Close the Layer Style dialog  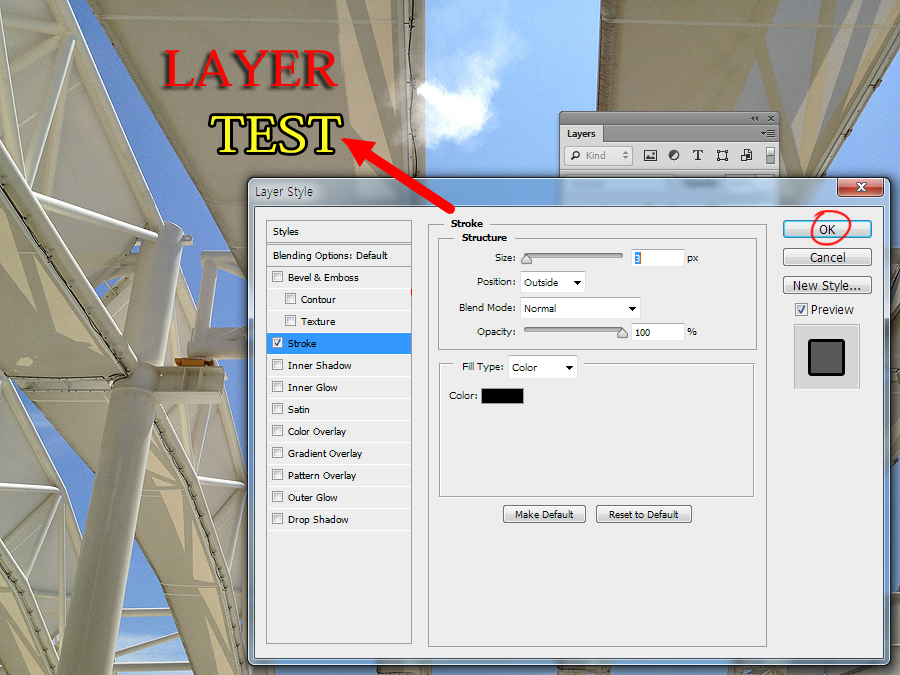pyautogui.click(x=860, y=187)
